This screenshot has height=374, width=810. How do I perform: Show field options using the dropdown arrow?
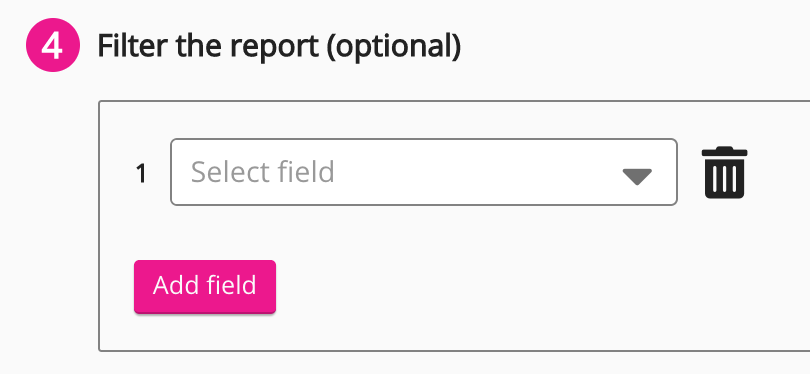(x=637, y=176)
